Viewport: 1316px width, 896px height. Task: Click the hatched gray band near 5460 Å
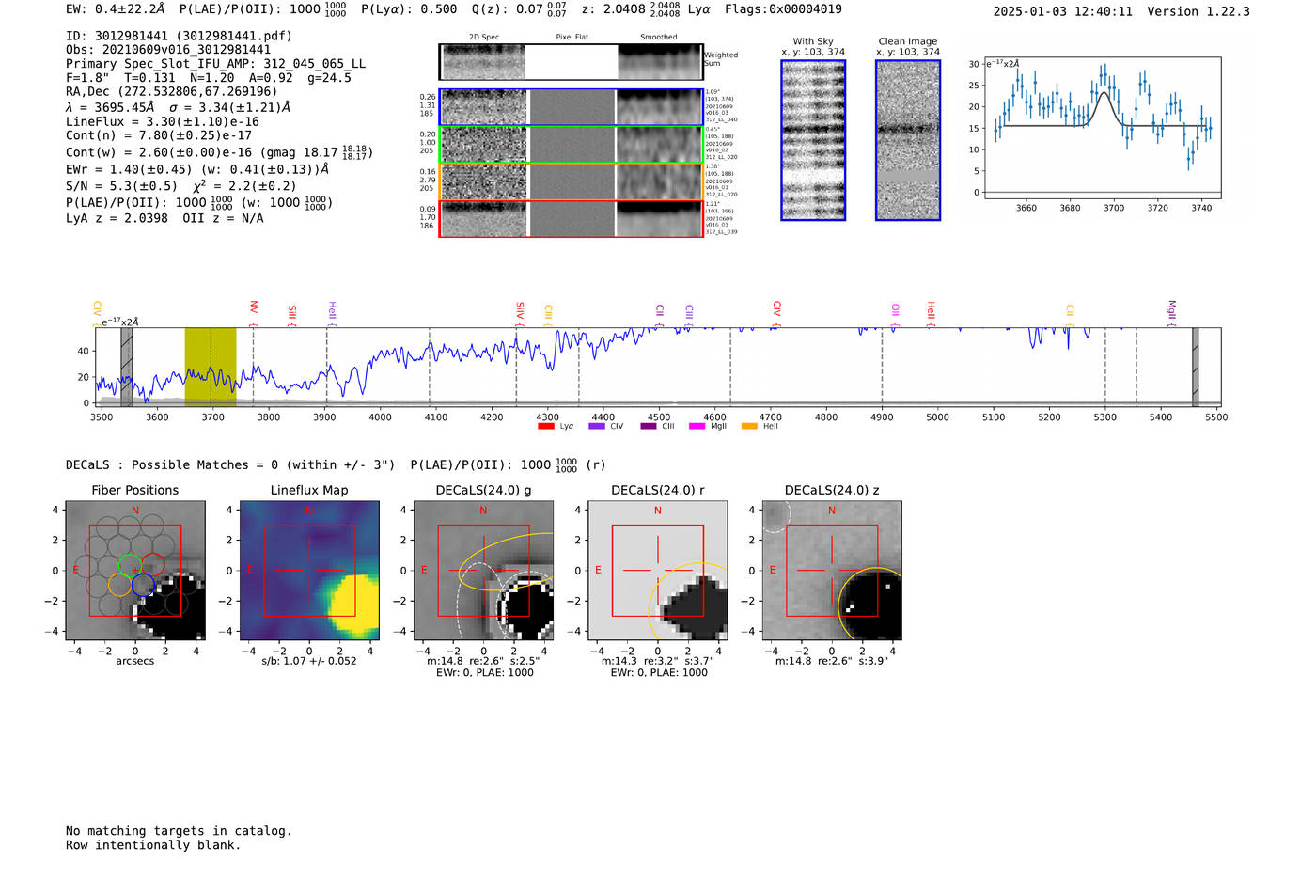click(1196, 367)
